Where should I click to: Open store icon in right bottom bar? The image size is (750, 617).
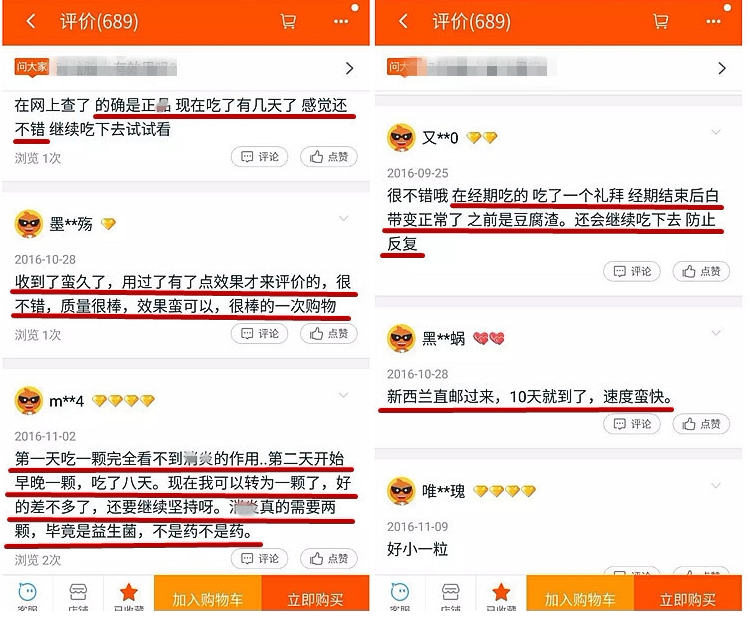[450, 595]
